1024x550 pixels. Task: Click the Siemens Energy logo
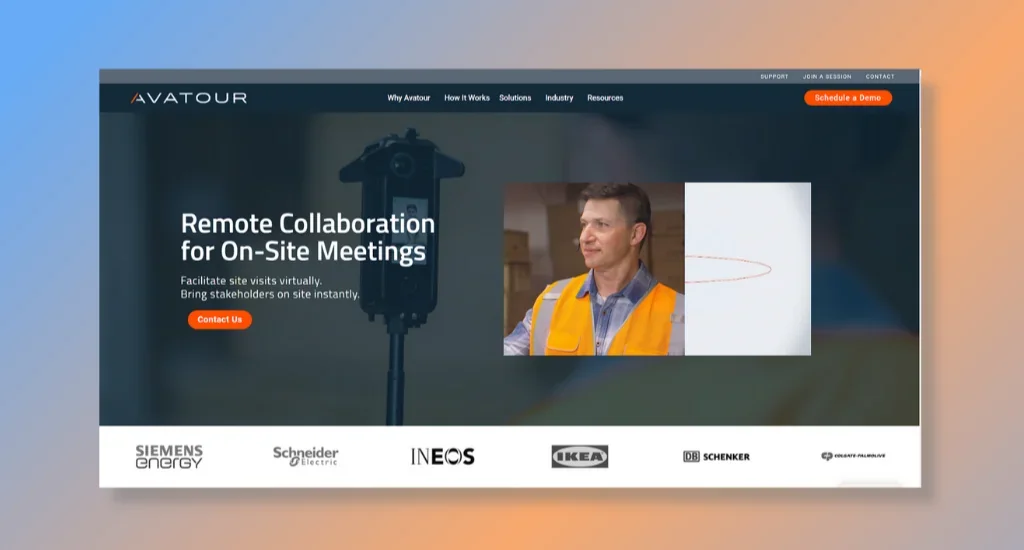(169, 457)
